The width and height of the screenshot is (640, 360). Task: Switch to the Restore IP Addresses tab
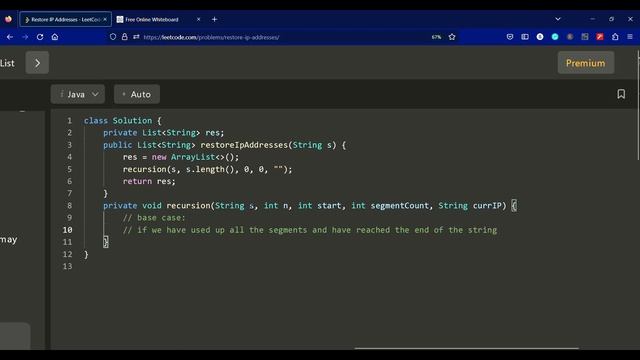pyautogui.click(x=65, y=19)
